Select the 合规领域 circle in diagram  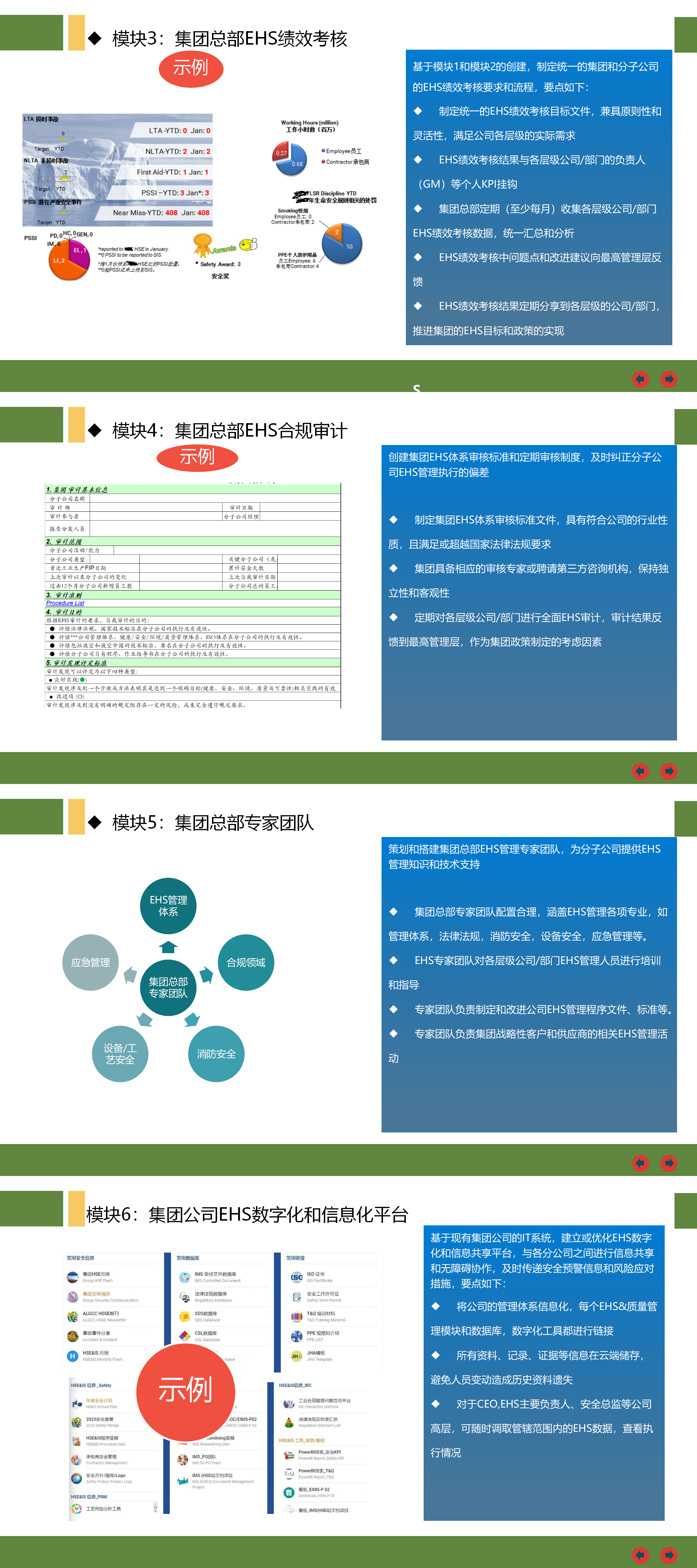click(x=246, y=962)
